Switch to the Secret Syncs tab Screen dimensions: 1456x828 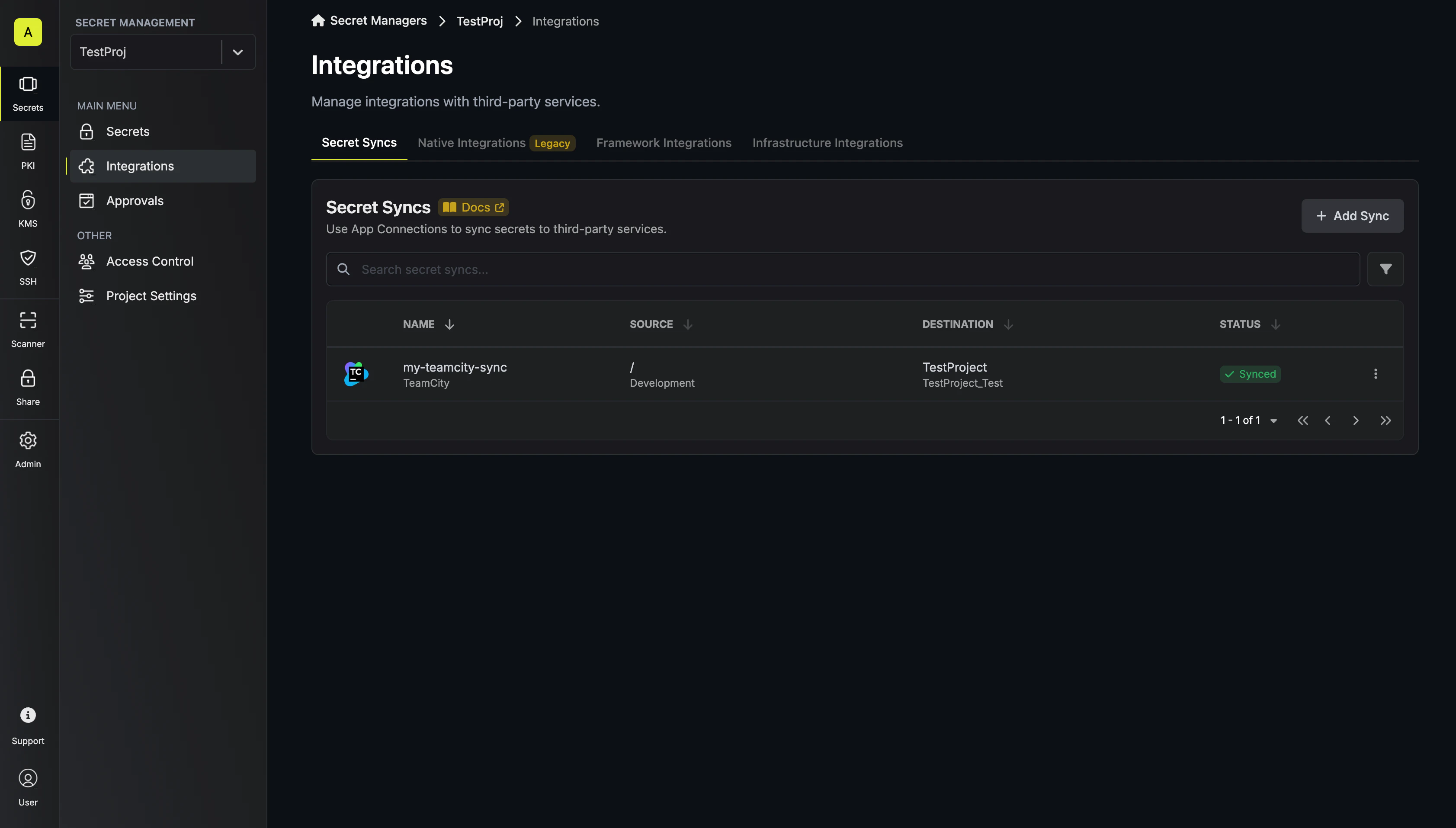(359, 143)
